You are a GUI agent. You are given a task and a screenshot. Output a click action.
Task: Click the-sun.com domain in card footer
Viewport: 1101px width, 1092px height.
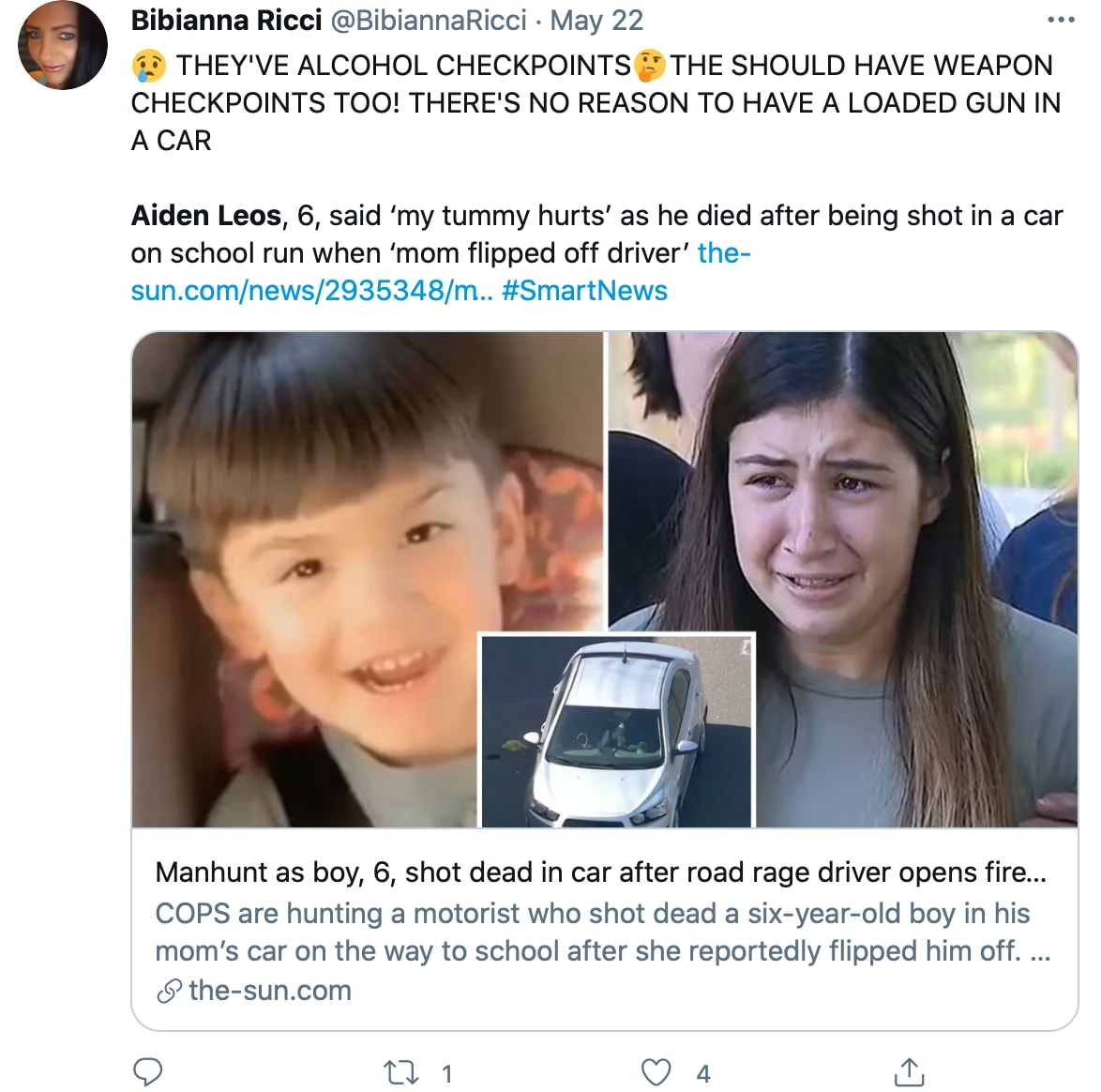(270, 991)
